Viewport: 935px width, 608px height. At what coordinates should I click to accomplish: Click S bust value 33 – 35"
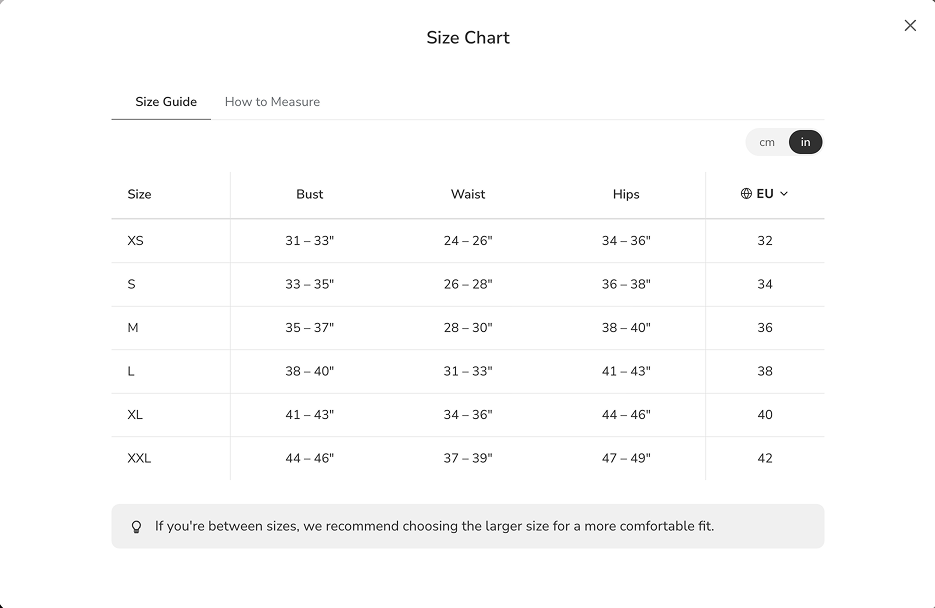pos(309,284)
